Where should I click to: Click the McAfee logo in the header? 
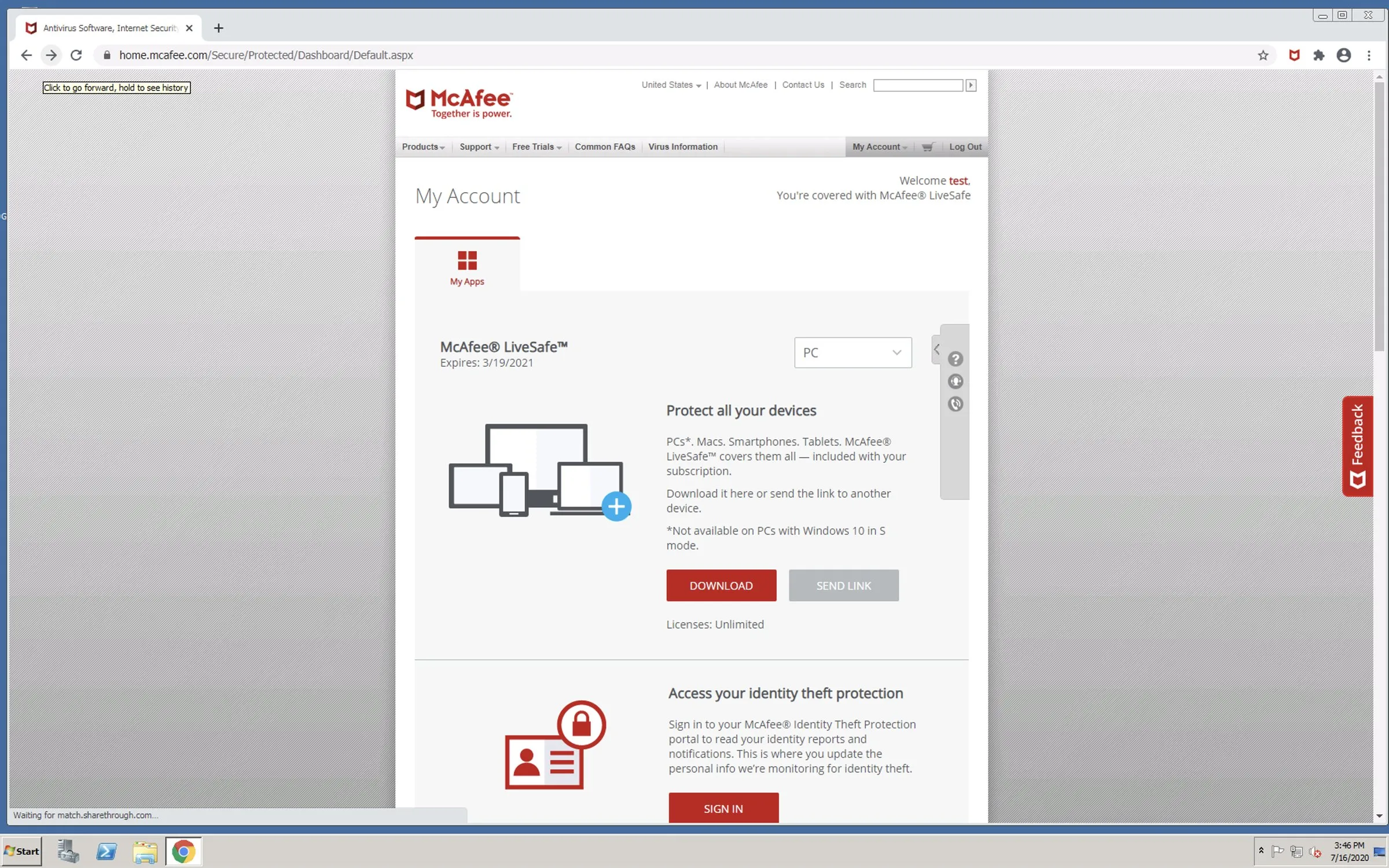pos(458,104)
